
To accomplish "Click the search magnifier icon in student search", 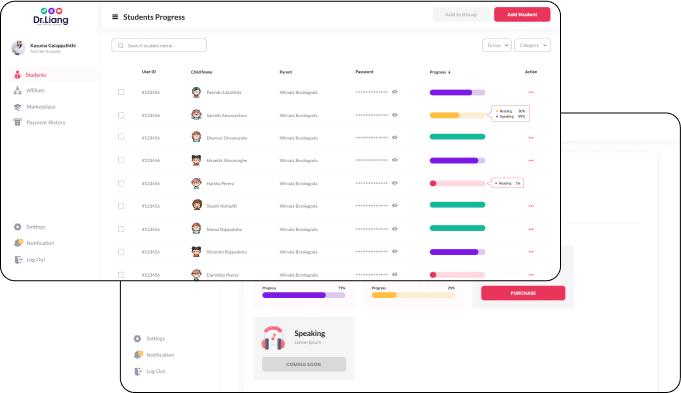I will (121, 45).
